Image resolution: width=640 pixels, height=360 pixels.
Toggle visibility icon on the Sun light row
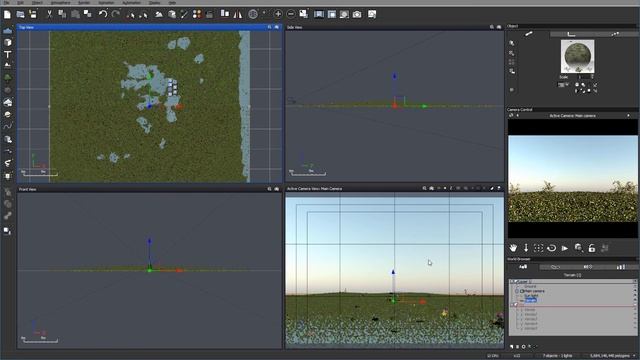tap(634, 296)
